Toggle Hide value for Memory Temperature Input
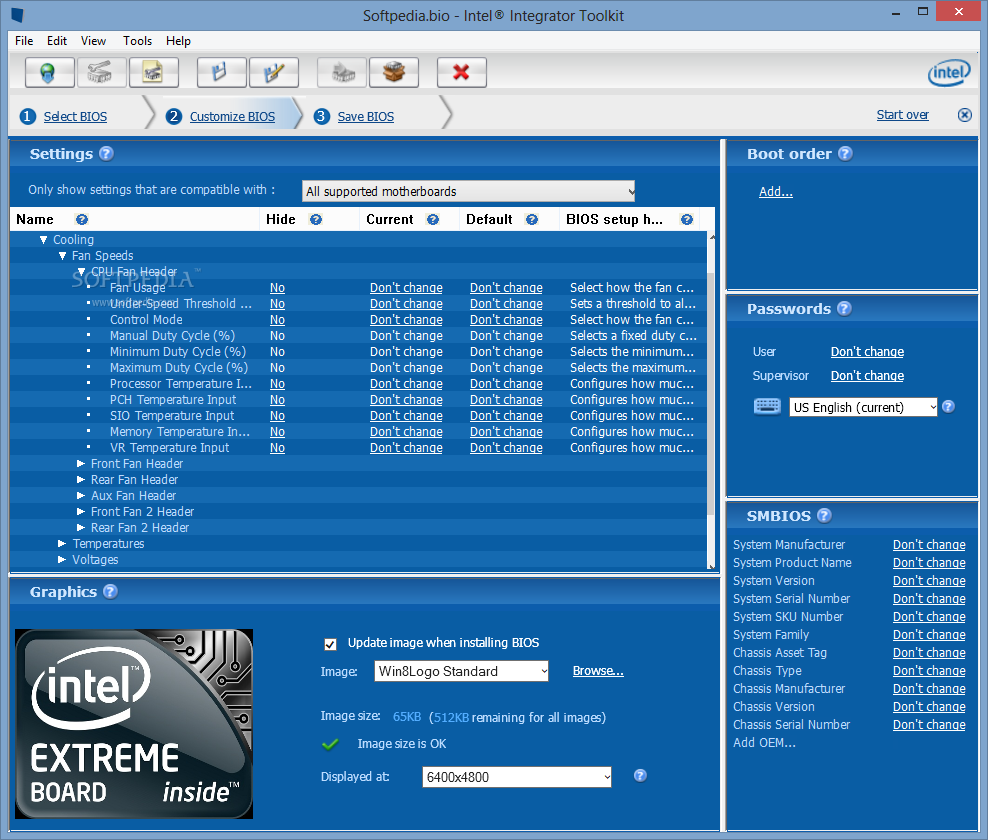This screenshot has width=988, height=840. coord(277,432)
